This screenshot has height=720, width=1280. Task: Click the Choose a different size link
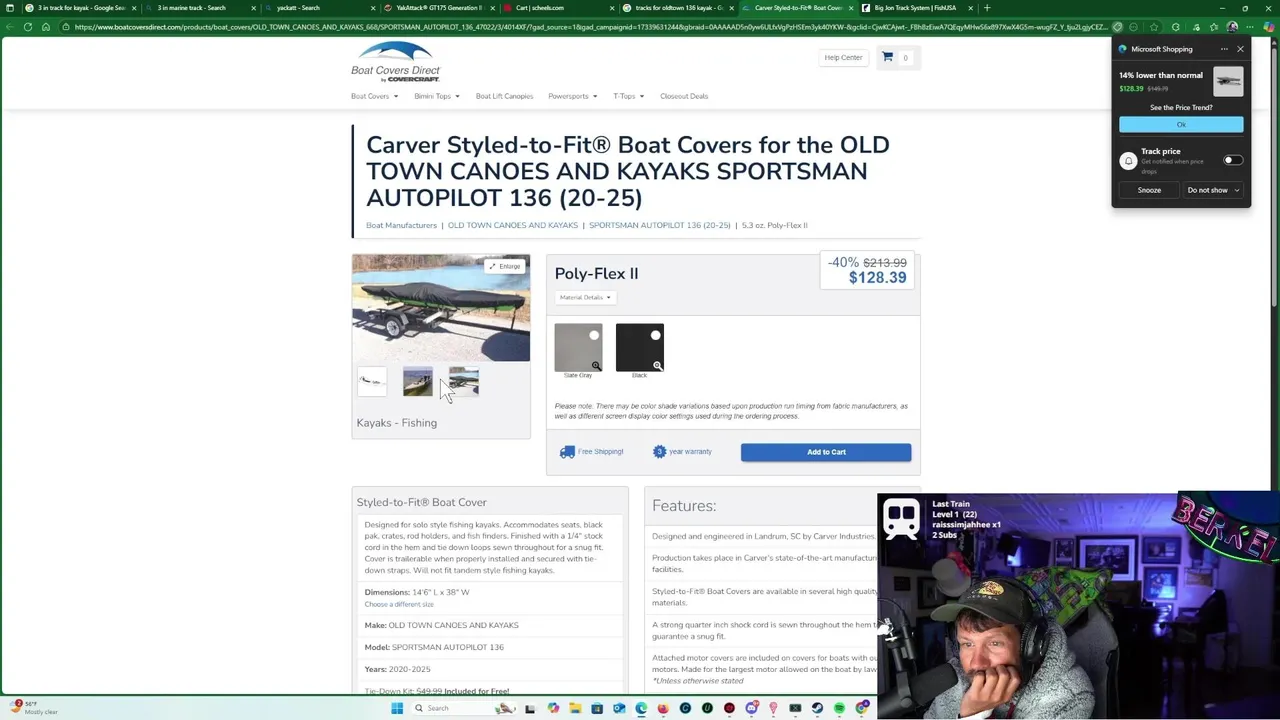[x=399, y=604]
